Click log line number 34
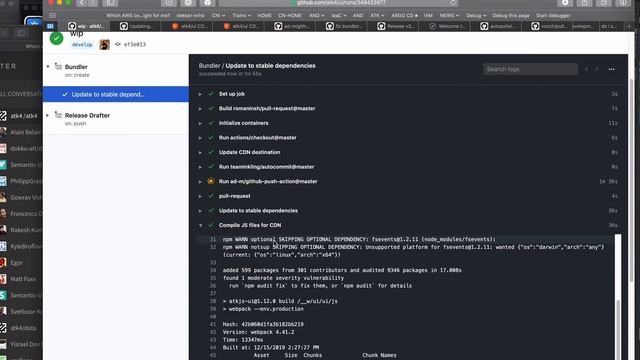 click(x=213, y=270)
